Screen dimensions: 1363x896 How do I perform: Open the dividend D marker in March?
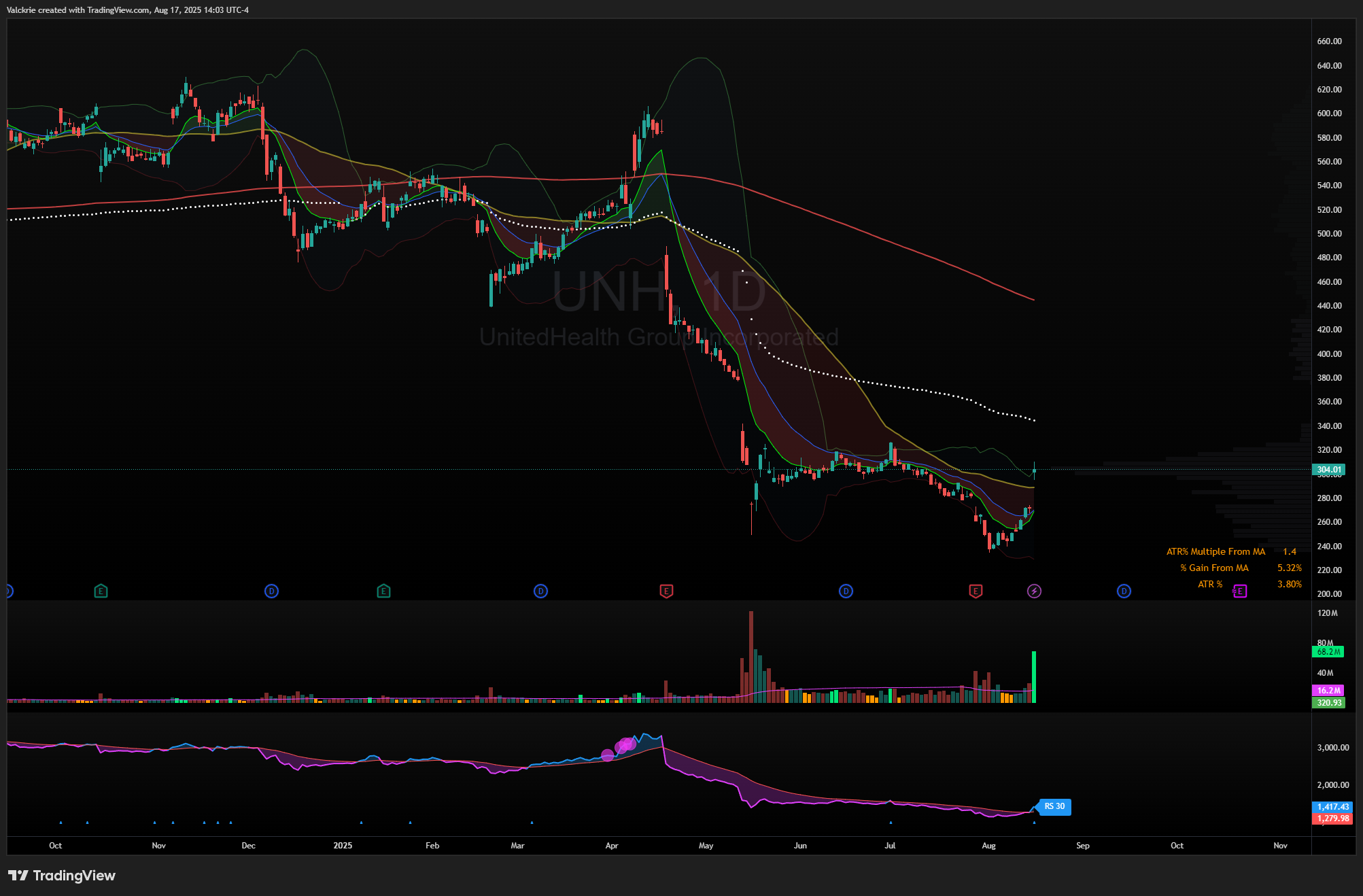click(x=540, y=591)
